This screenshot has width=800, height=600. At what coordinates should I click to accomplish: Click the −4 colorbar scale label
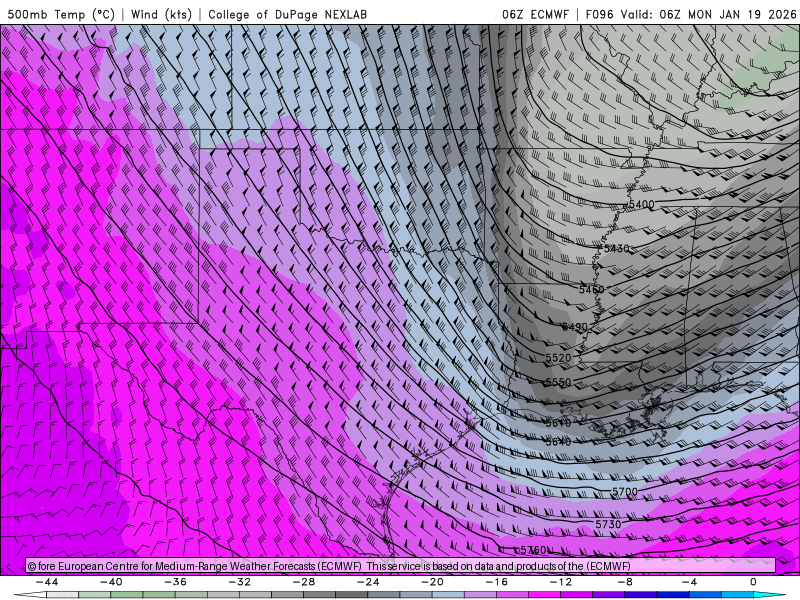[x=689, y=582]
